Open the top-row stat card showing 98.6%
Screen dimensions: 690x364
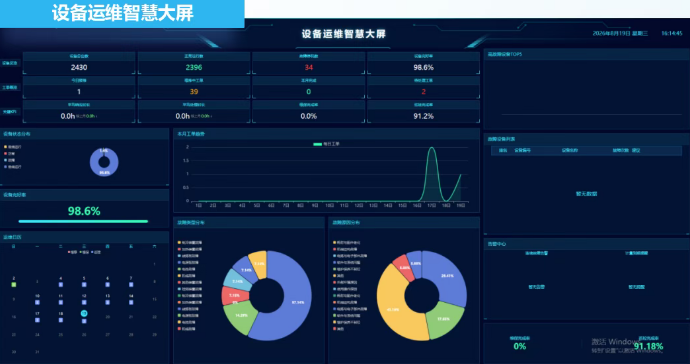point(423,63)
